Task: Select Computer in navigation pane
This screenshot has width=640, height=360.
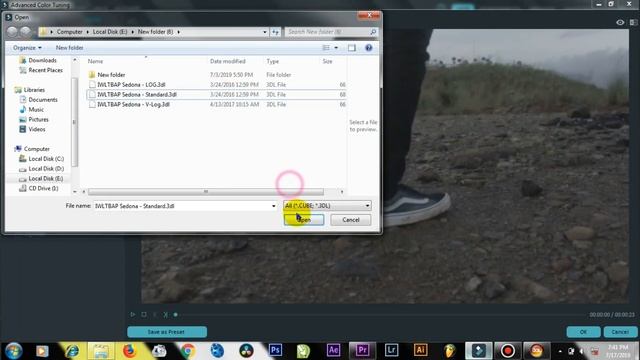Action: tap(36, 149)
